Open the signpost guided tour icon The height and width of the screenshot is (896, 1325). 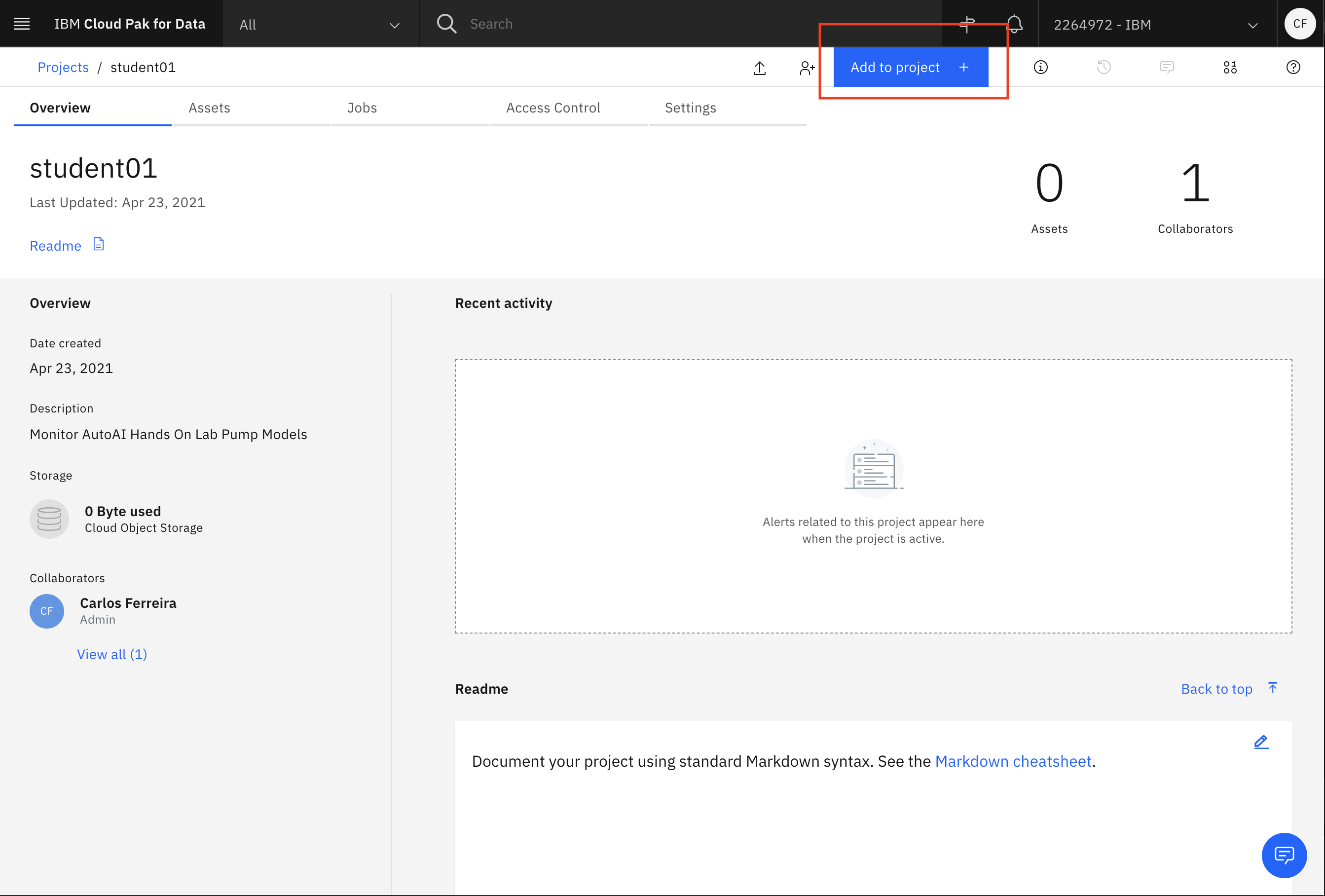click(x=967, y=24)
